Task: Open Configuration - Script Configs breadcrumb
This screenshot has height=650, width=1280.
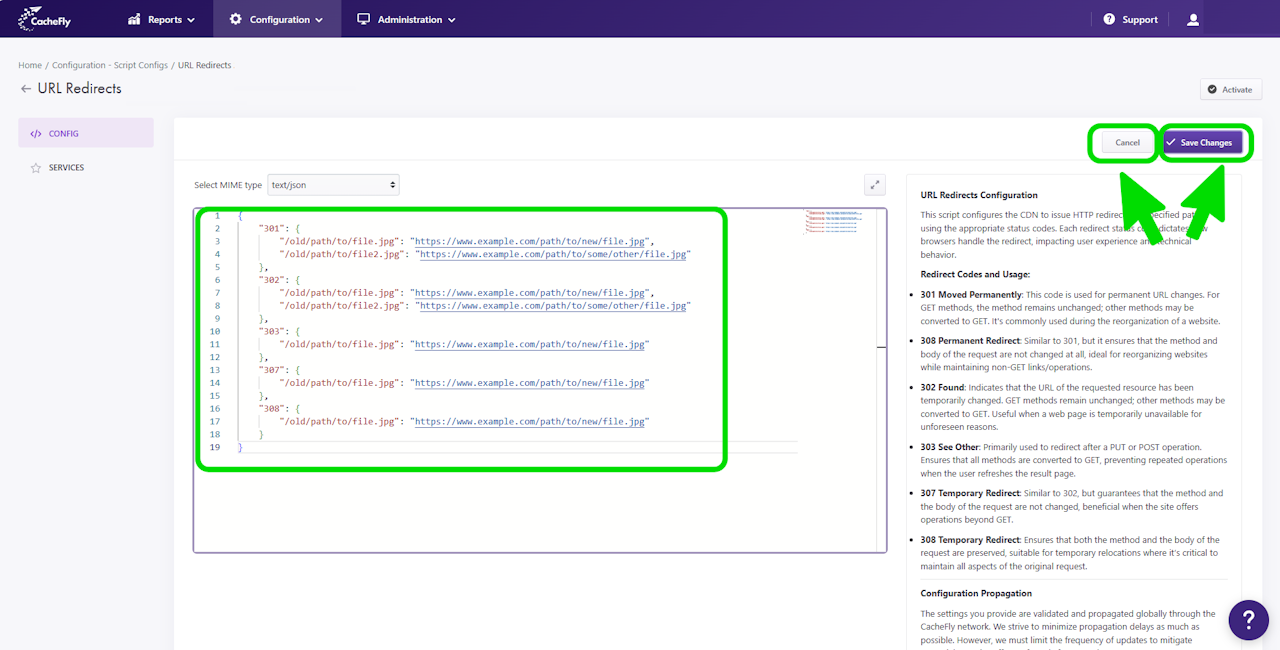Action: click(x=110, y=65)
